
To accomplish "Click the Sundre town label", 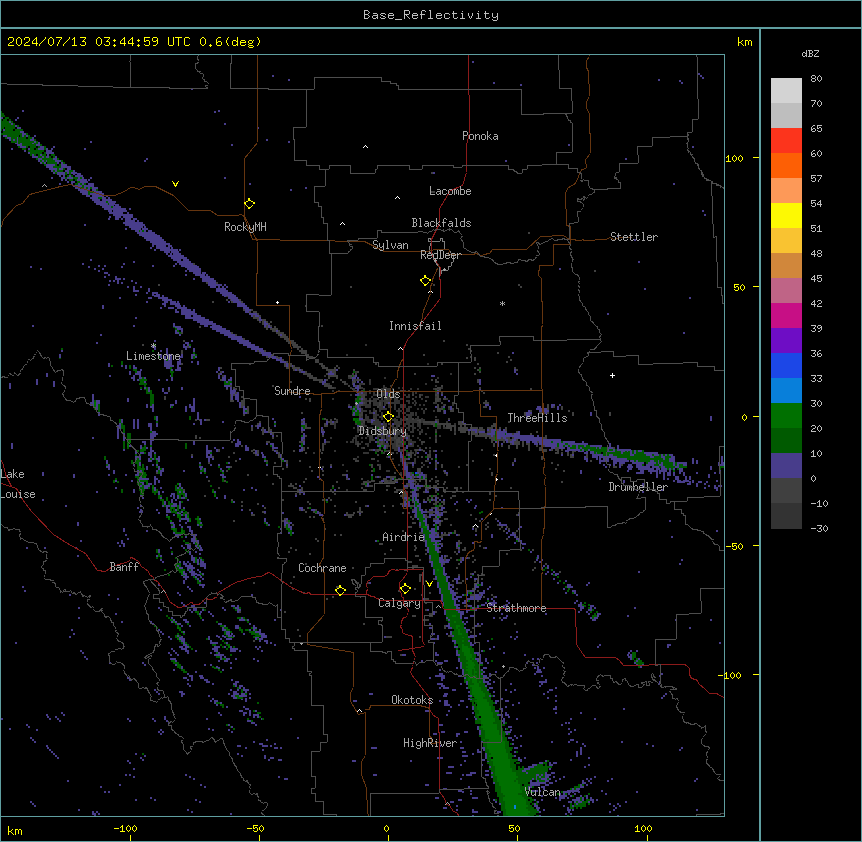I will coord(292,391).
